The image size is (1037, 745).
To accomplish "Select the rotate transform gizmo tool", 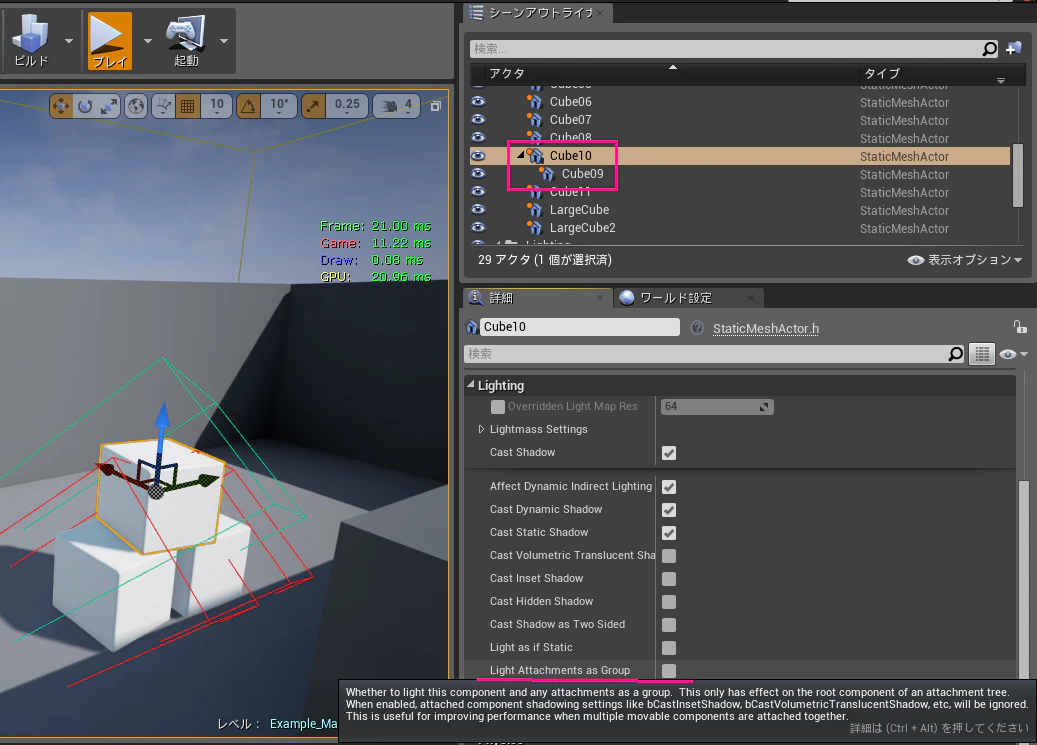I will click(x=85, y=106).
